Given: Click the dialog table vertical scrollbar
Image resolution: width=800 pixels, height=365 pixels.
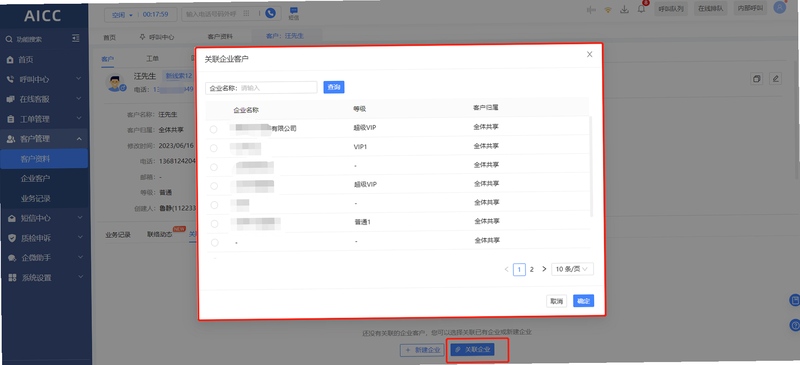Looking at the screenshot, I should pyautogui.click(x=591, y=166).
